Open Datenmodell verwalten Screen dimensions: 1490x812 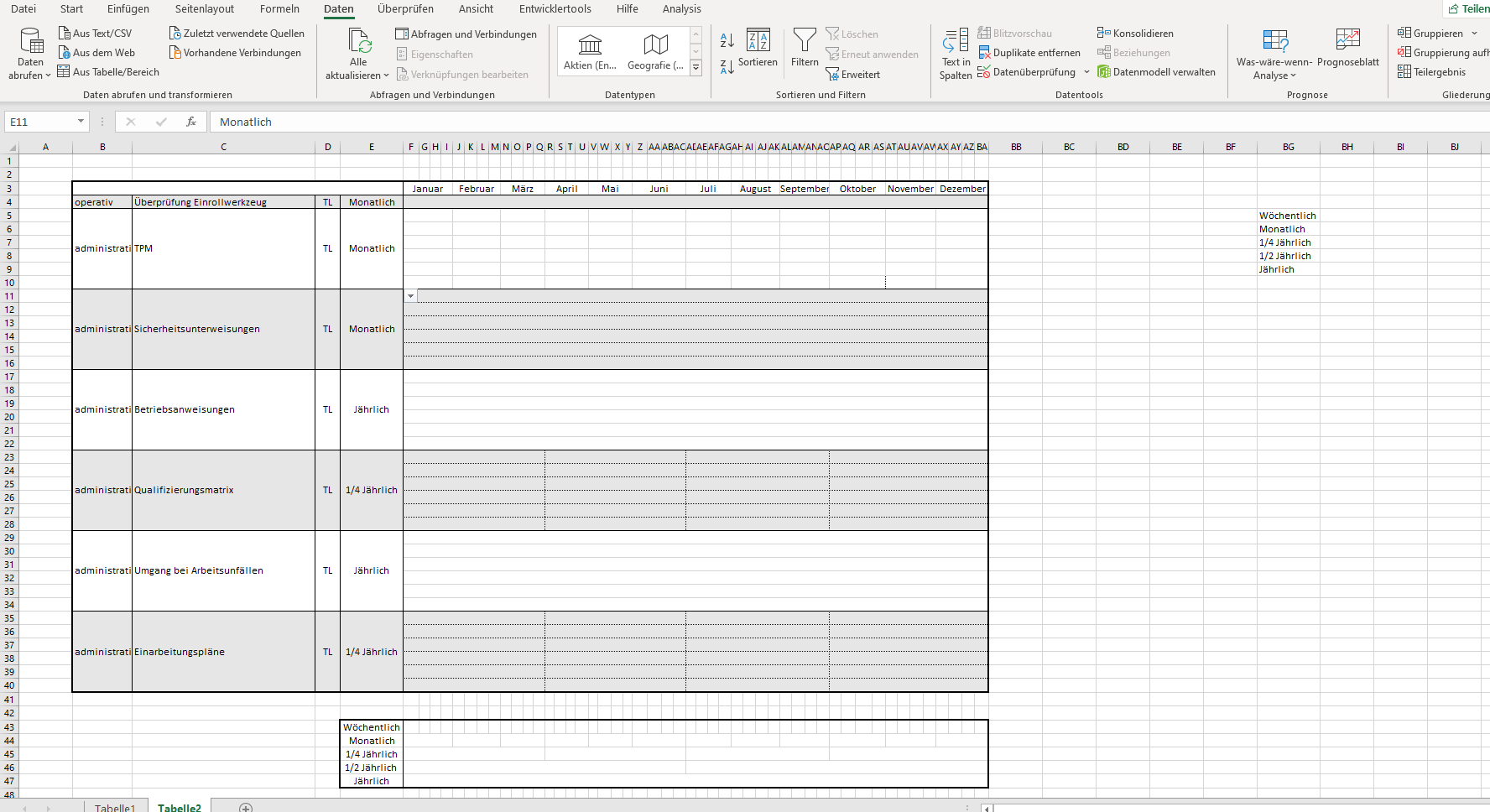click(1156, 72)
